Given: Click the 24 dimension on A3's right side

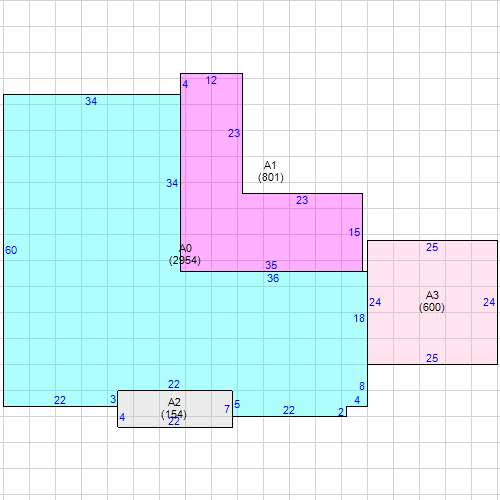Looking at the screenshot, I should (489, 302).
